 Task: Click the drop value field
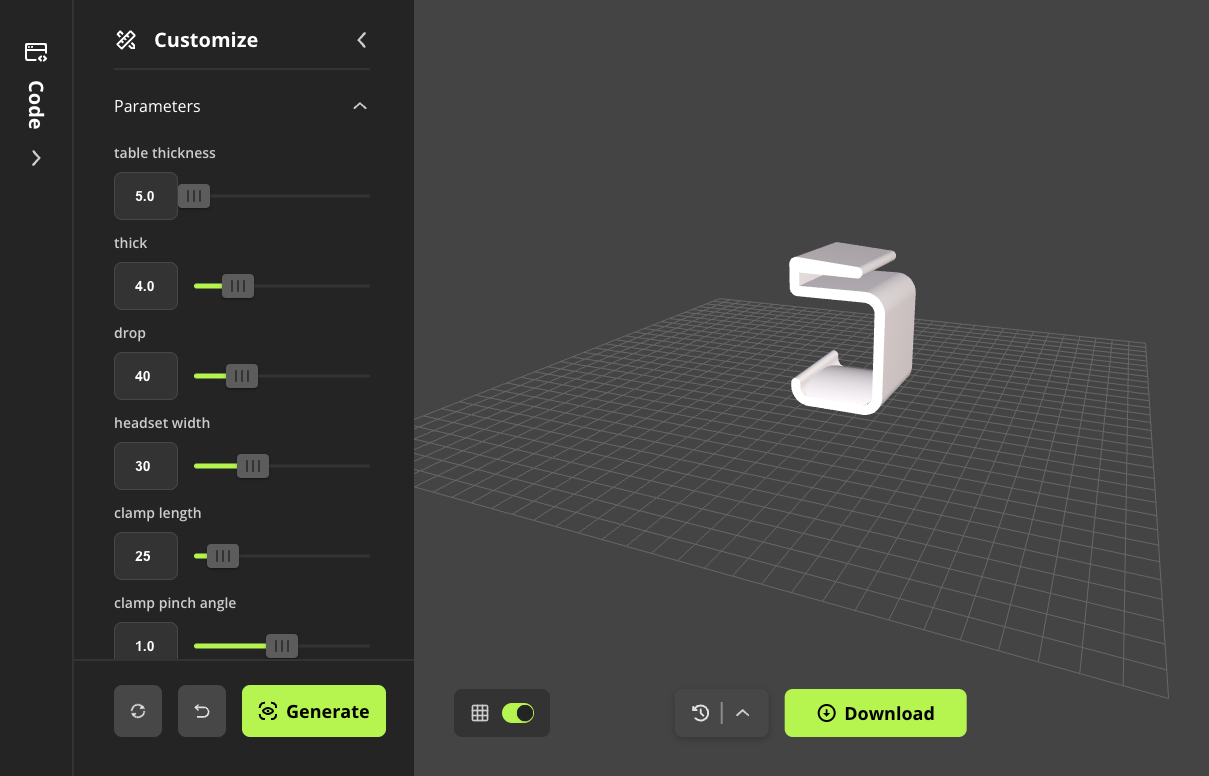146,376
